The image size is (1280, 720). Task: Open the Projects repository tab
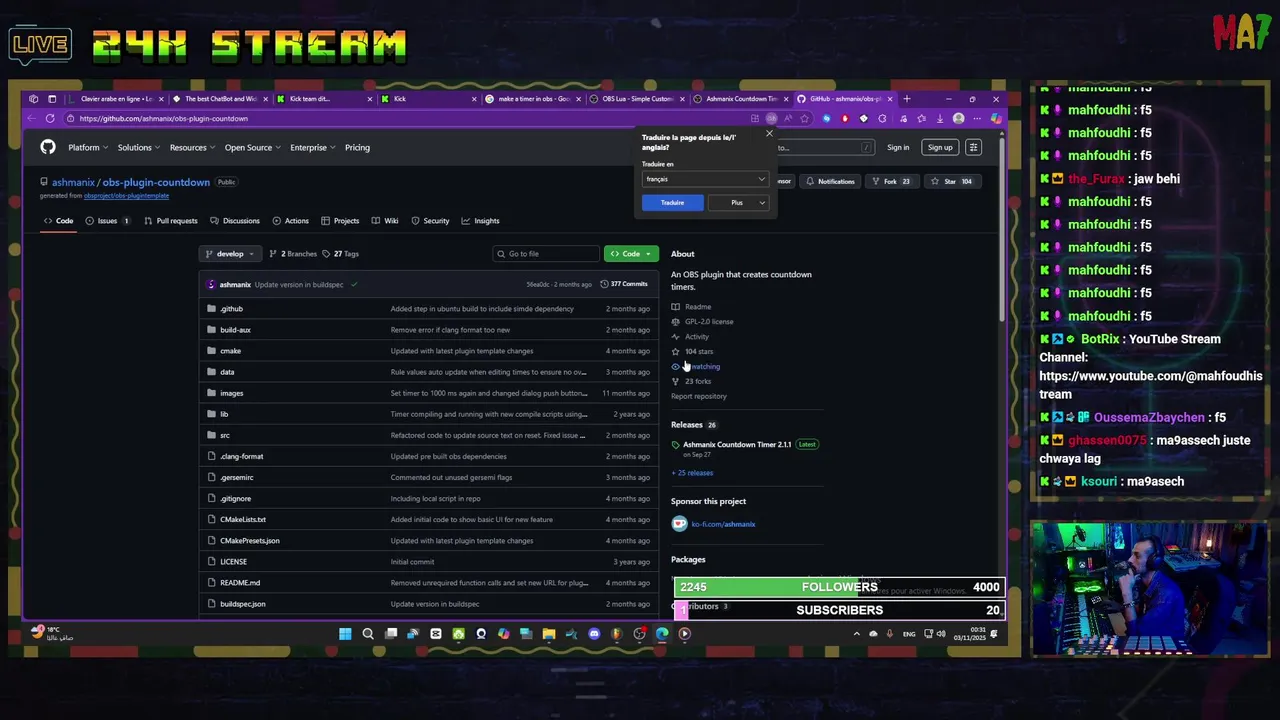click(x=340, y=221)
